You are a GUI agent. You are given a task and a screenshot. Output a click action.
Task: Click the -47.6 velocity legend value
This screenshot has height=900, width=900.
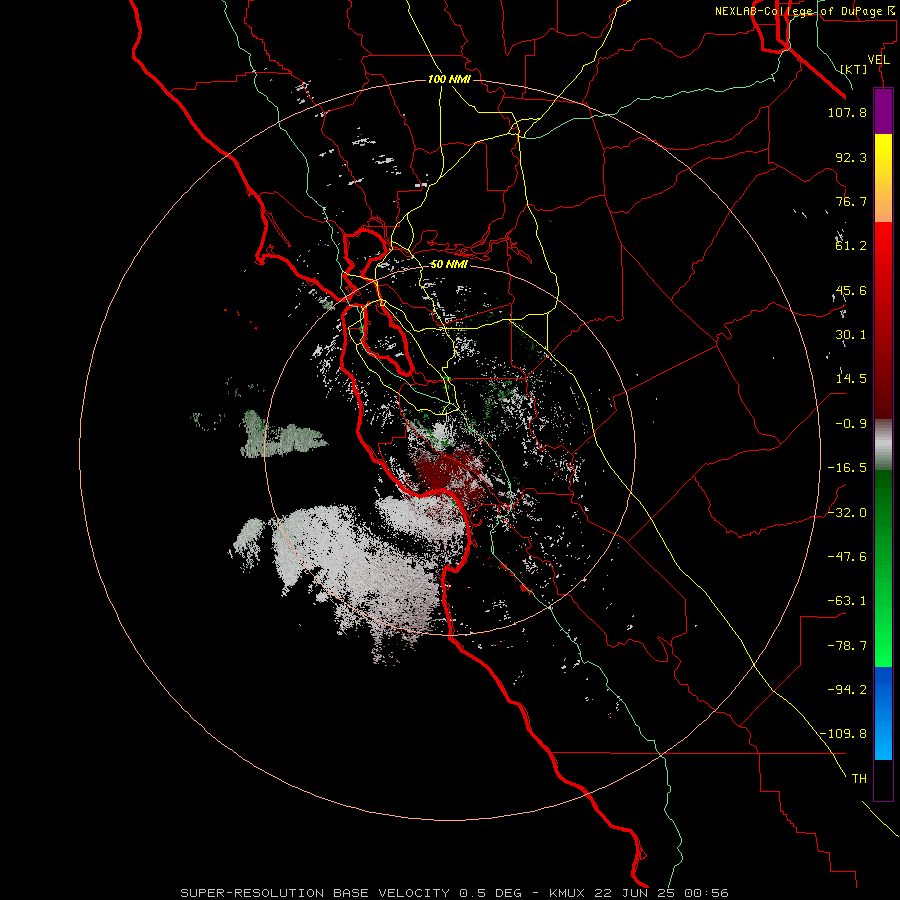pyautogui.click(x=847, y=557)
